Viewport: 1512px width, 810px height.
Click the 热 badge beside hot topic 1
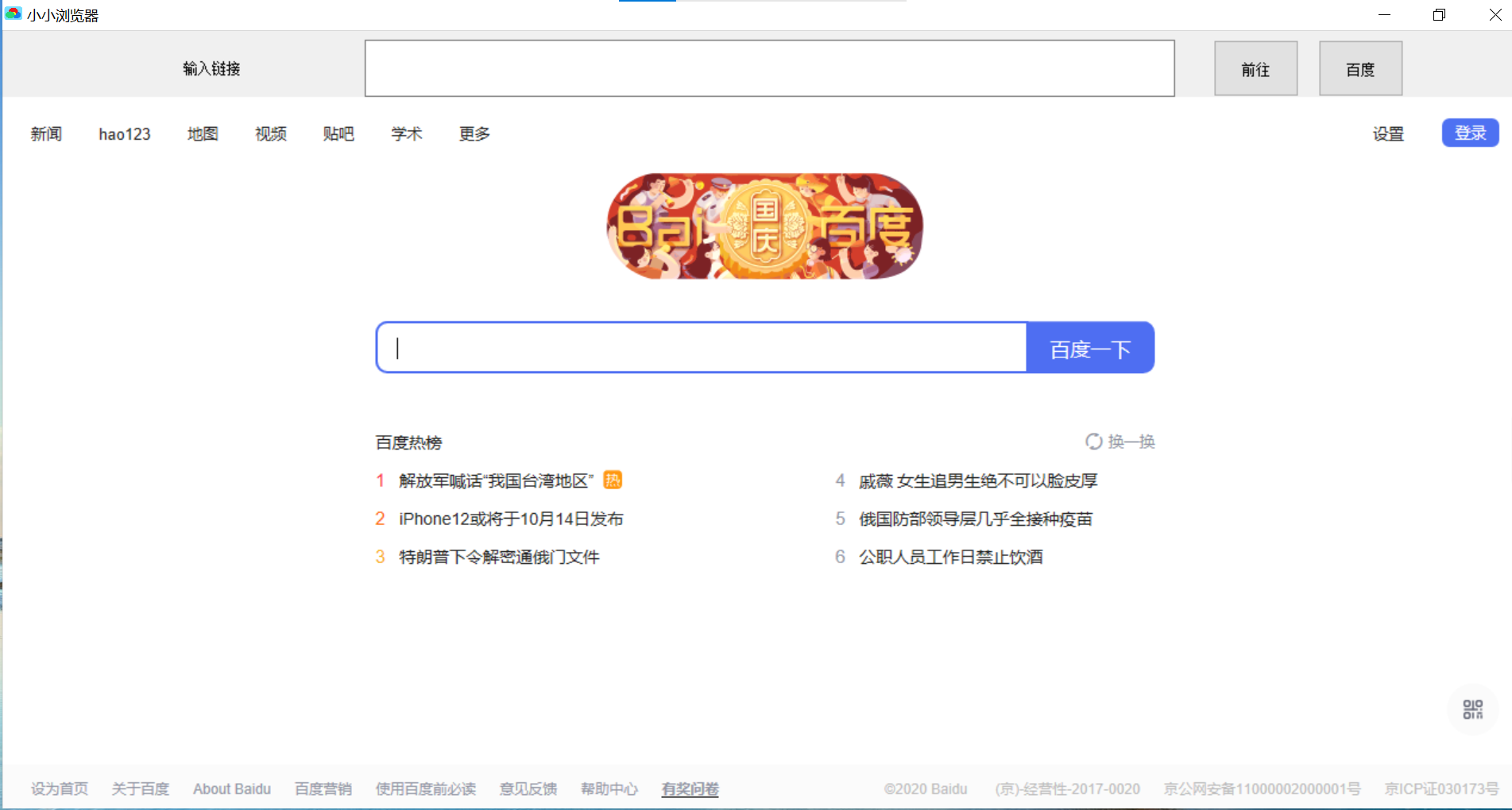click(x=613, y=480)
